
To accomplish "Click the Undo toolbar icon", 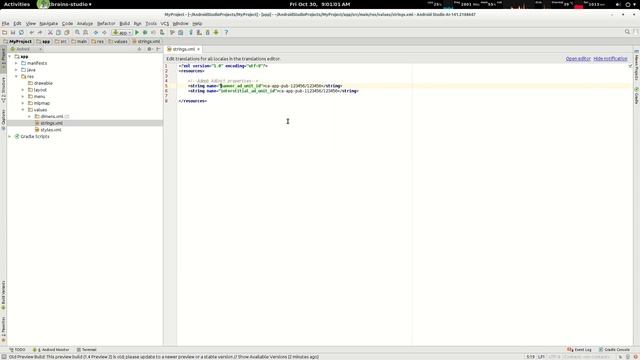I will 31,32.
